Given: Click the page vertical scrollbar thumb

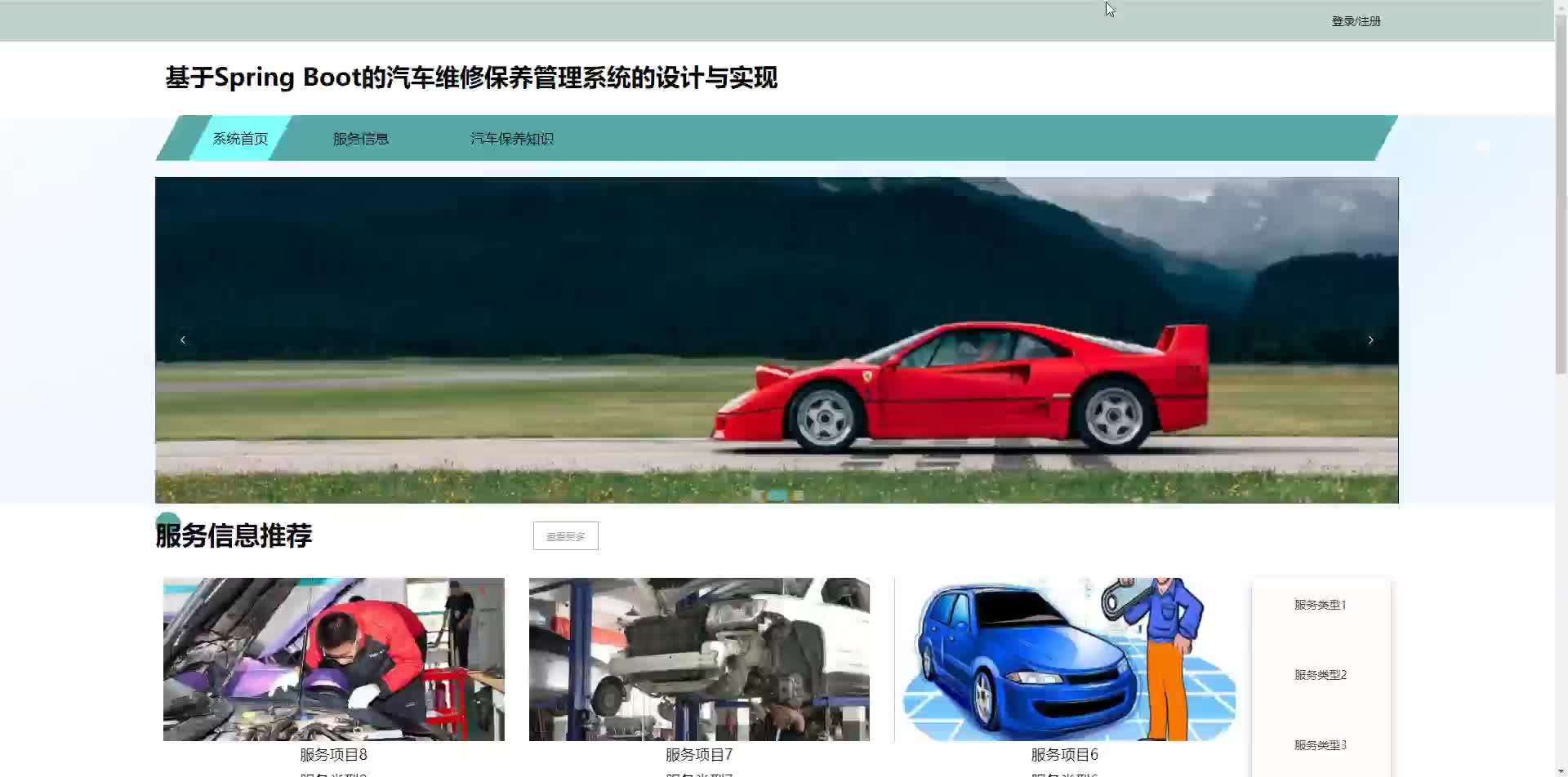Looking at the screenshot, I should click(x=1561, y=196).
